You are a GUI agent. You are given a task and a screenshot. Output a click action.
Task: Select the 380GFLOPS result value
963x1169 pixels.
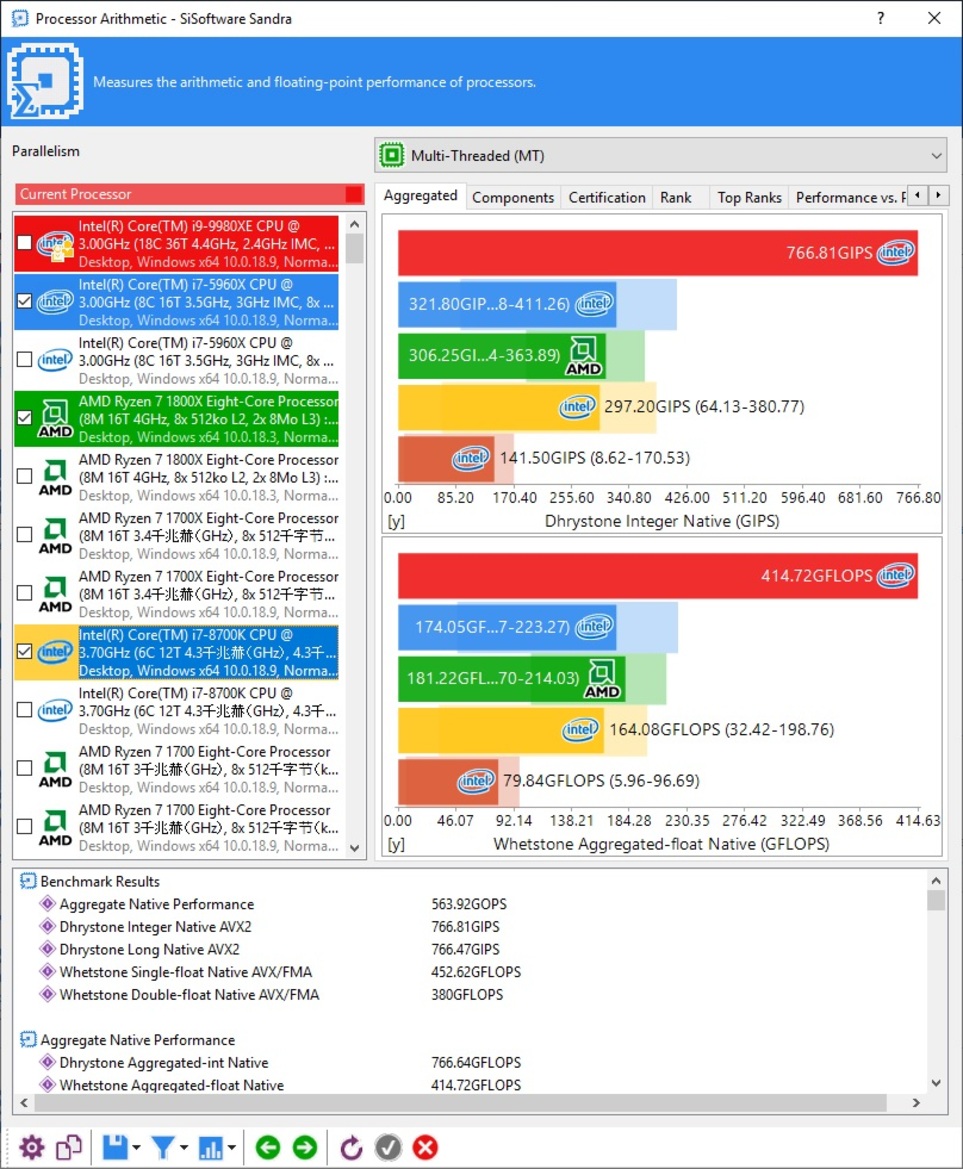[467, 995]
